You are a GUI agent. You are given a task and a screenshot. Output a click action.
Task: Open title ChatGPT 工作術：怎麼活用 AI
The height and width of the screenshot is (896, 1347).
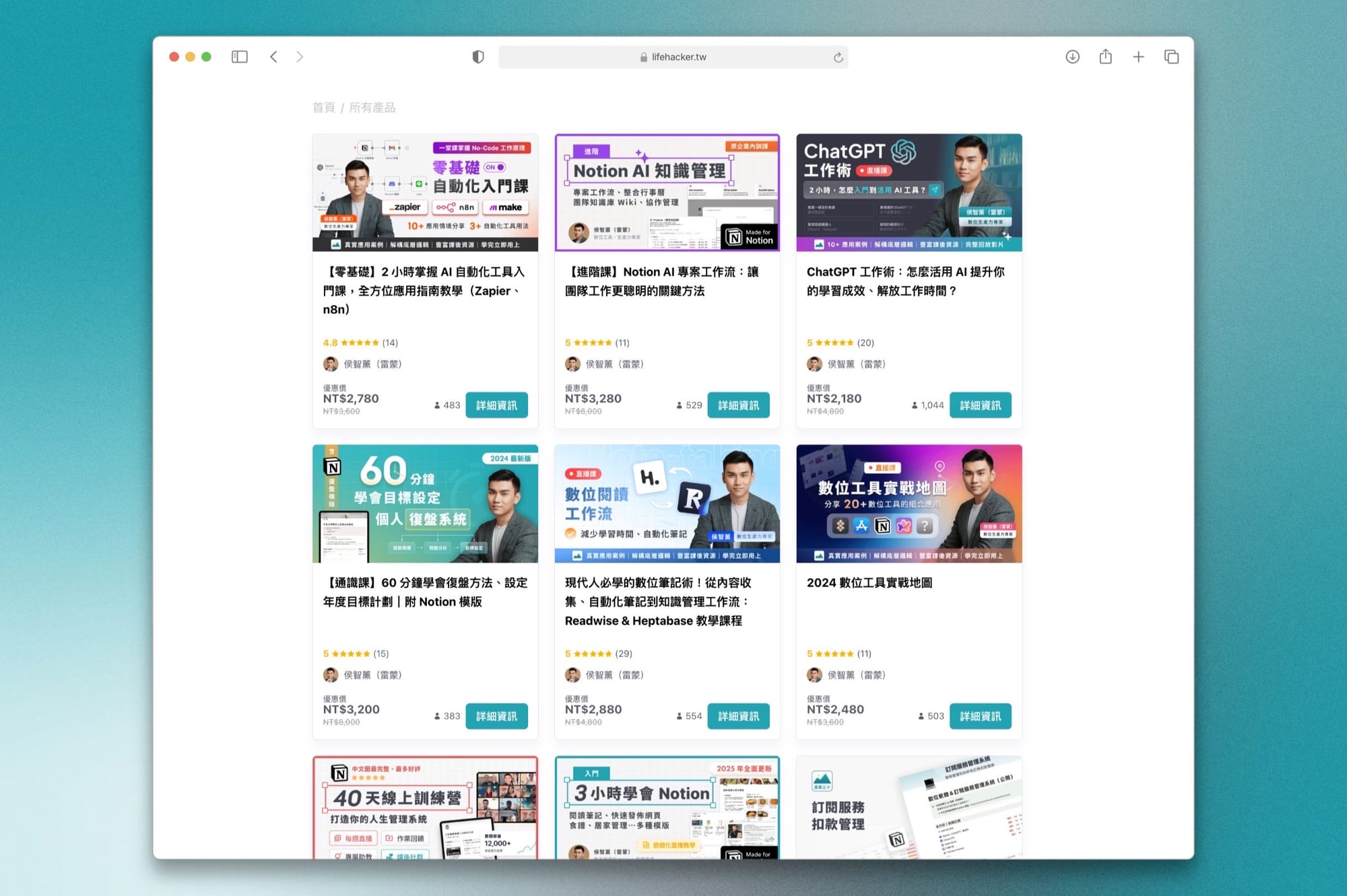pos(906,281)
